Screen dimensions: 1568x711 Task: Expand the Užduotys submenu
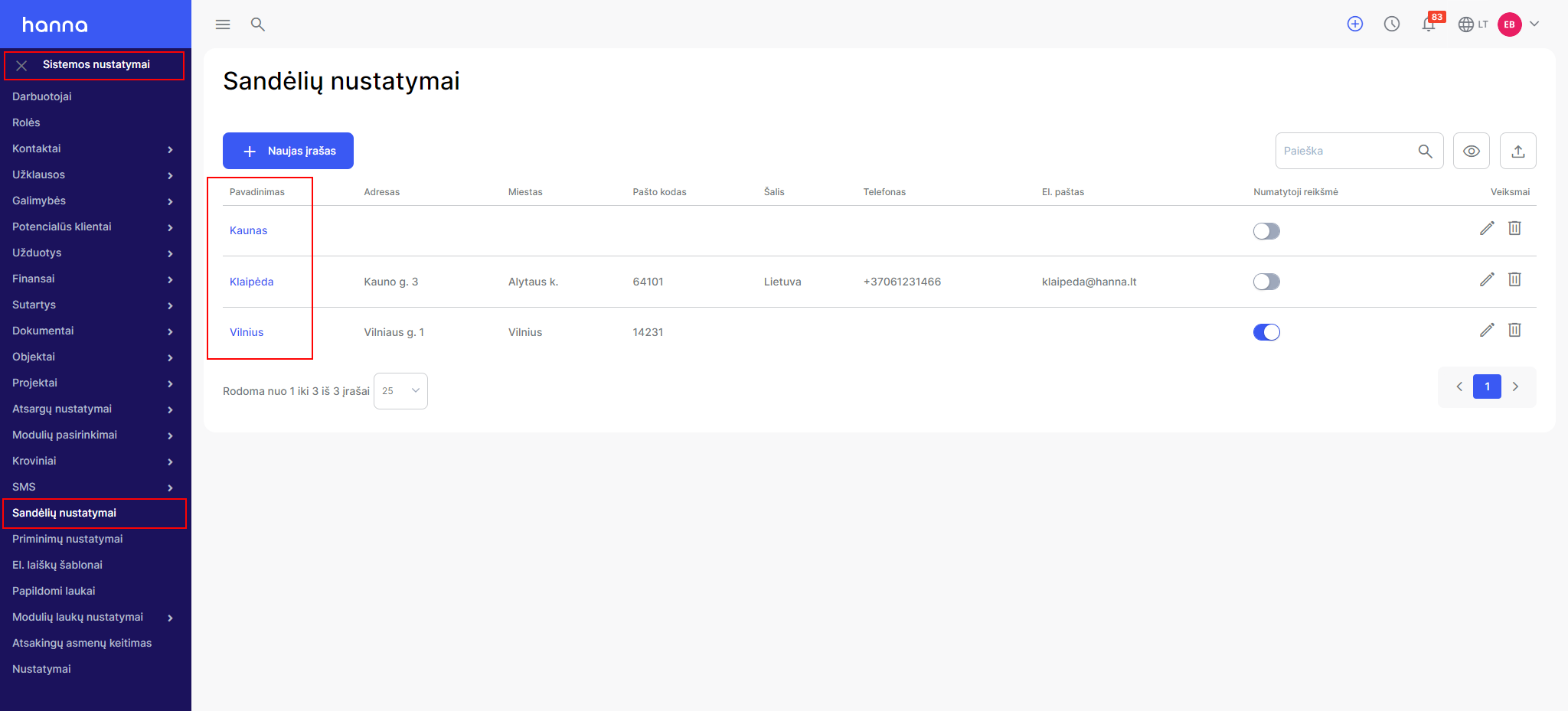click(x=170, y=253)
